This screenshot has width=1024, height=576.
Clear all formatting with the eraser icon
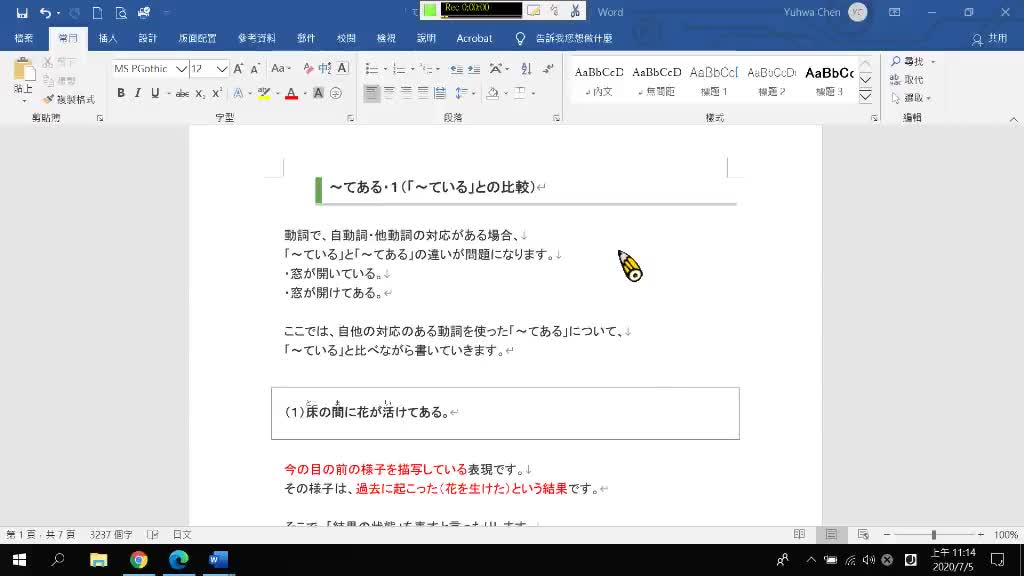pos(308,69)
